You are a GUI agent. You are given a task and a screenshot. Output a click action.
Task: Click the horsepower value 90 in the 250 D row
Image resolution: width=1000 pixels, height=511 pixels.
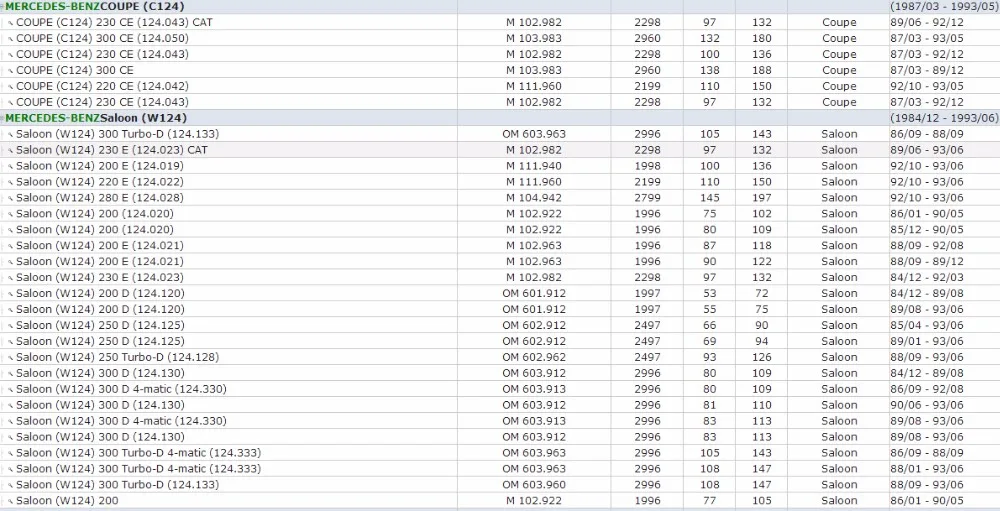point(761,325)
